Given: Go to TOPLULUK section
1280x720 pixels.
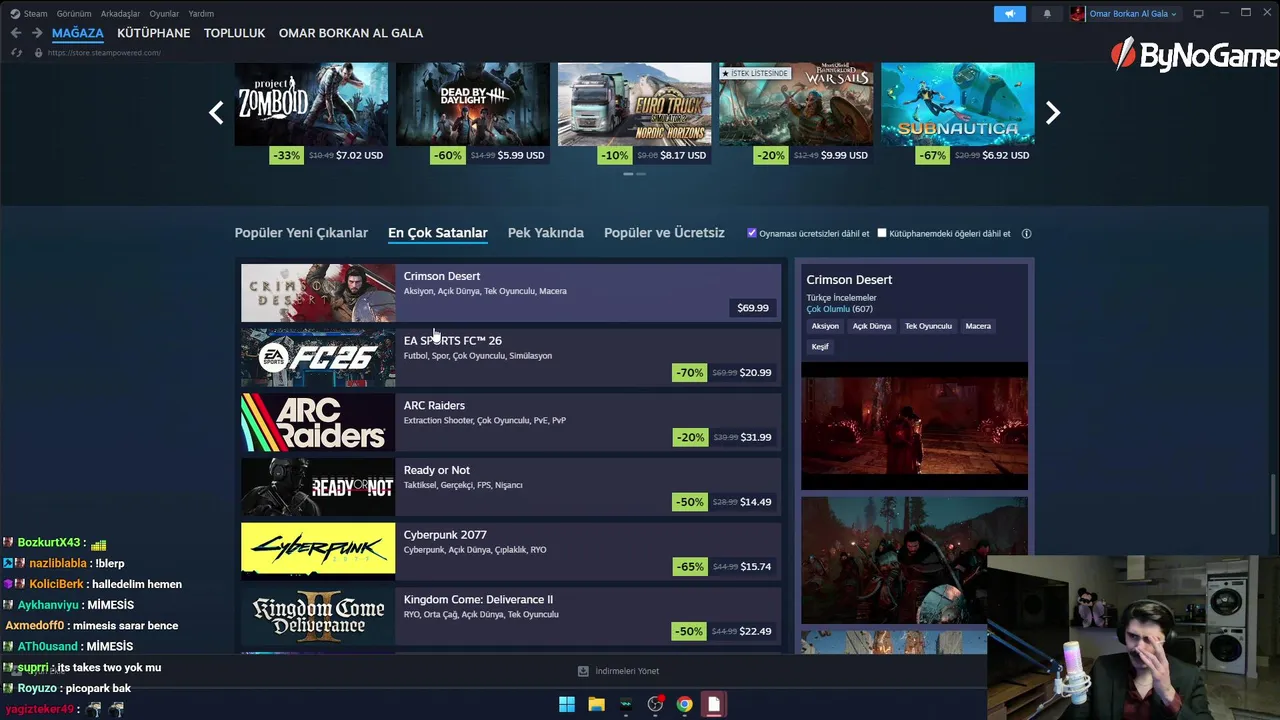Looking at the screenshot, I should click(234, 33).
